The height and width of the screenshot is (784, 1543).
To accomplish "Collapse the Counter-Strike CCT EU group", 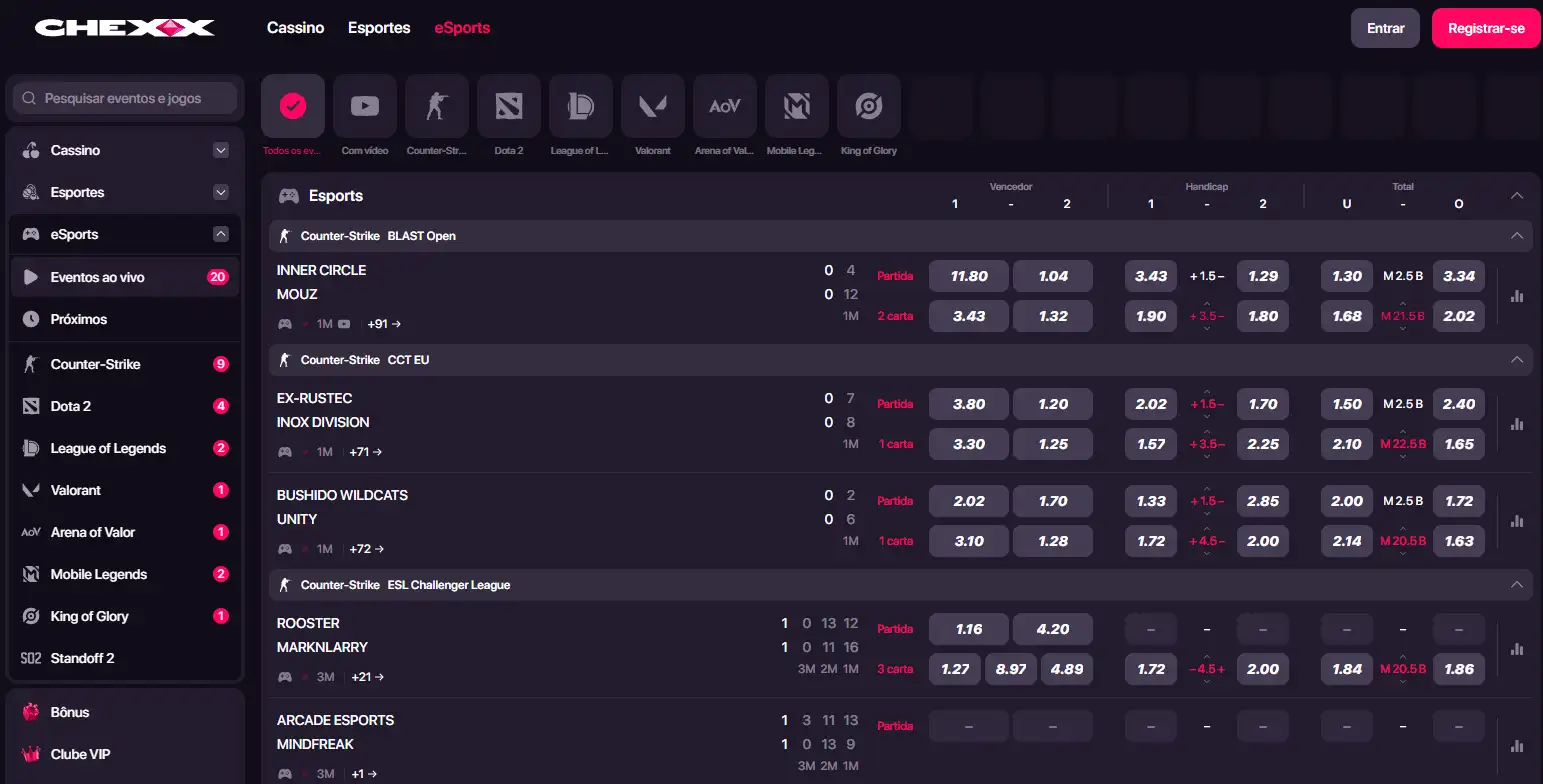I will point(1517,360).
